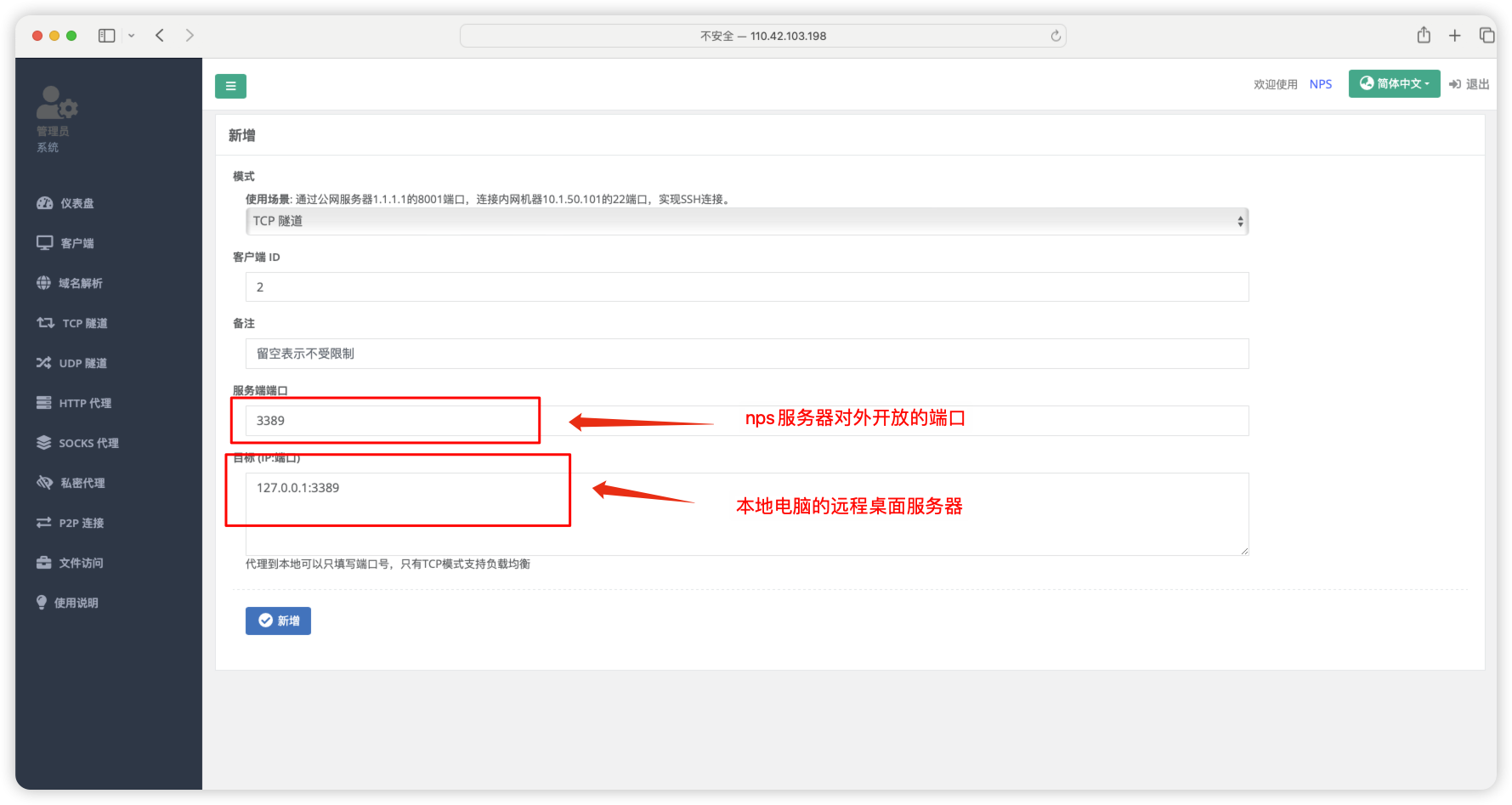The image size is (1512, 805).
Task: Click the 退出 logout link
Action: pos(1470,84)
